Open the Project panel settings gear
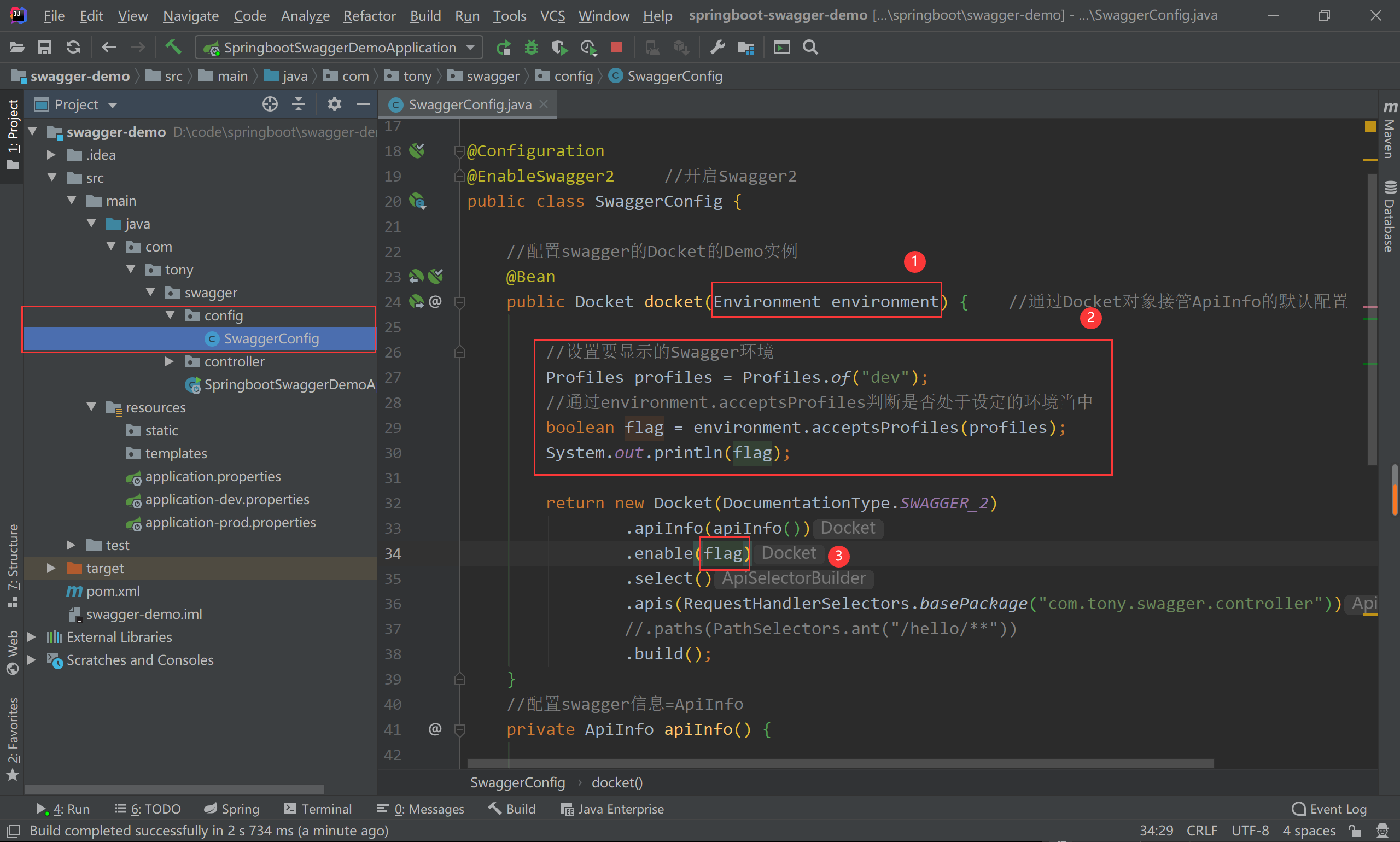This screenshot has height=842, width=1400. (334, 104)
